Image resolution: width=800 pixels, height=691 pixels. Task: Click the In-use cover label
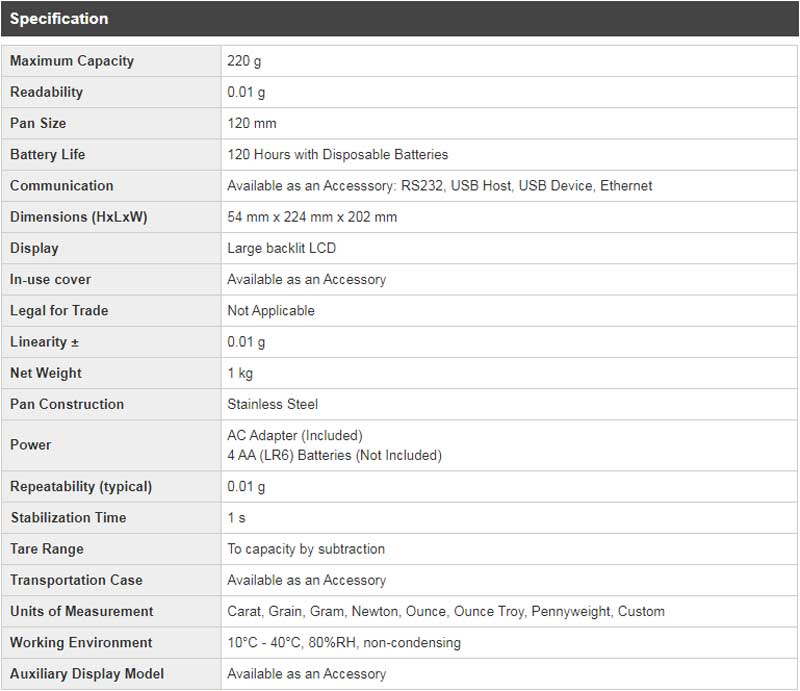51,280
